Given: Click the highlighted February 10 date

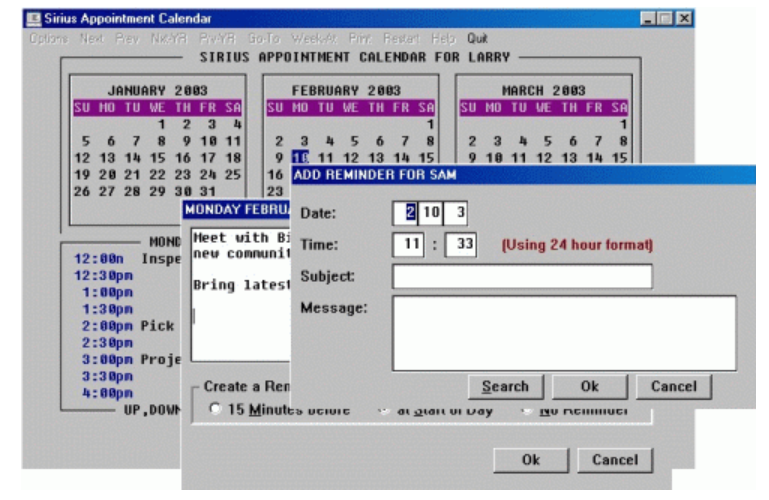Looking at the screenshot, I should (x=300, y=158).
